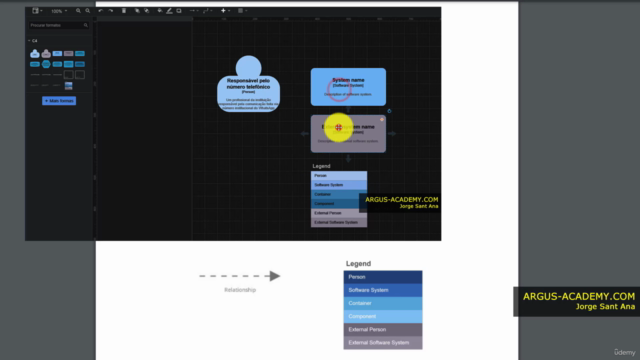Screen dimensions: 640x360
Task: Click 'Person' row in the slide legend
Action: pyautogui.click(x=383, y=277)
